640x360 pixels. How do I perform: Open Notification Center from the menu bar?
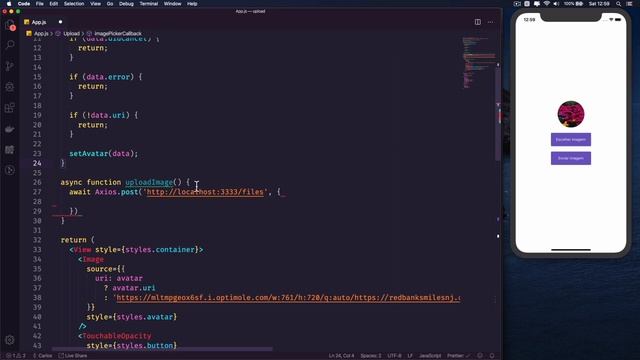click(629, 4)
